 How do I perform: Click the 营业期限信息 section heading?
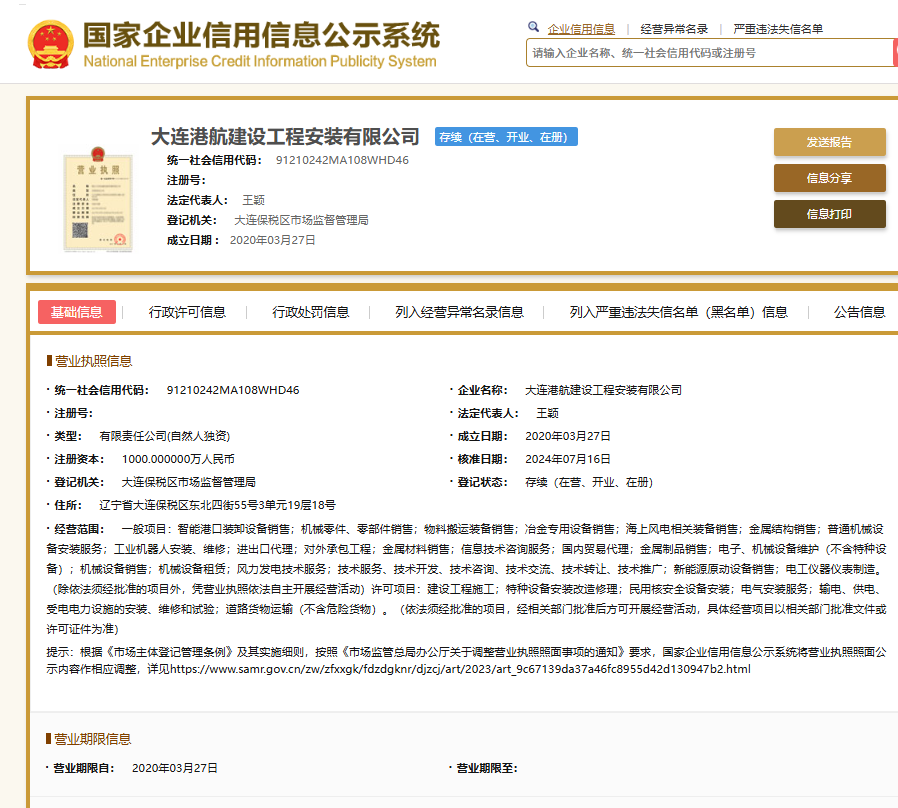pyautogui.click(x=92, y=739)
